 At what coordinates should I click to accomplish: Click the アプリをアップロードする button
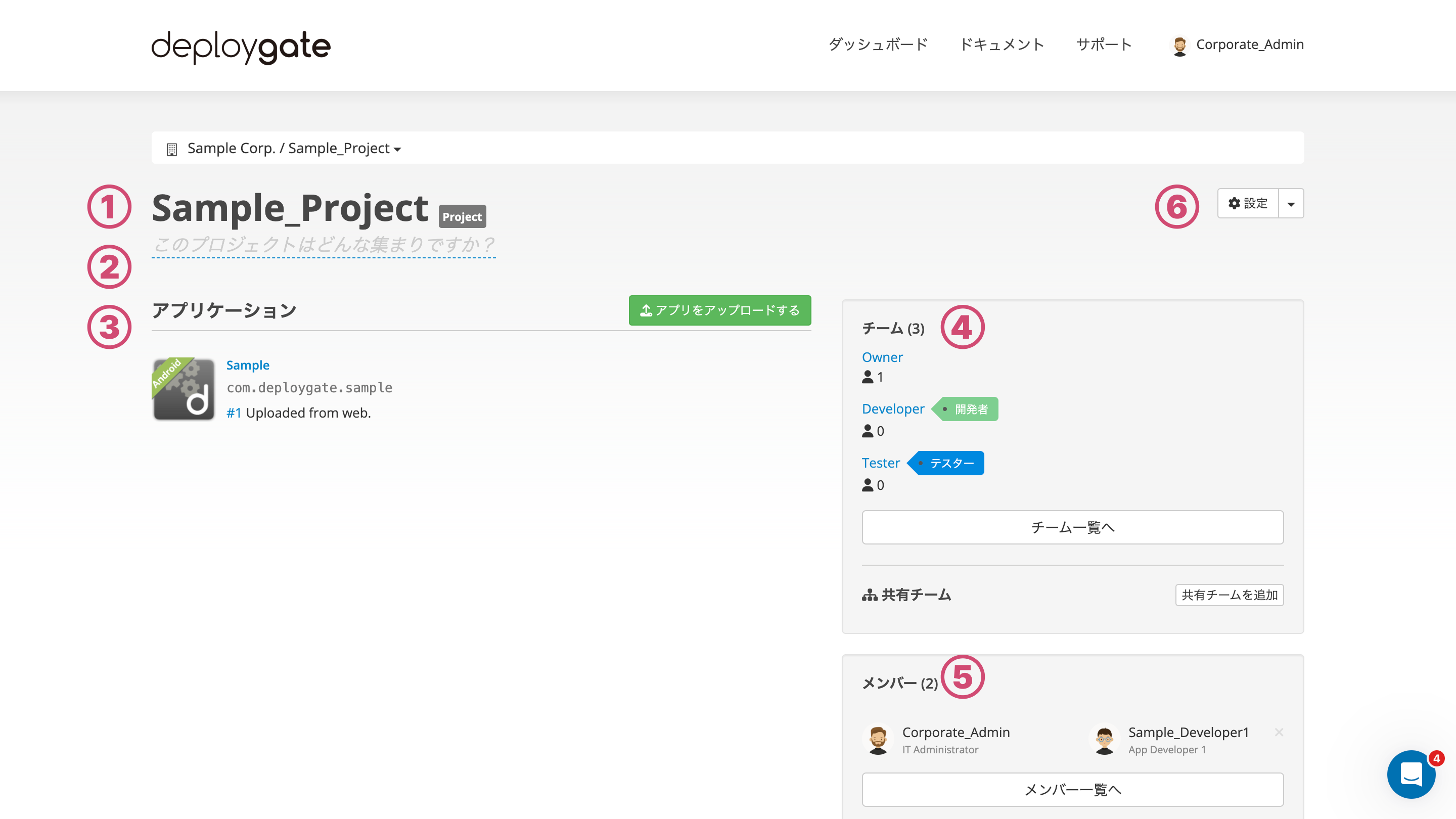click(719, 310)
